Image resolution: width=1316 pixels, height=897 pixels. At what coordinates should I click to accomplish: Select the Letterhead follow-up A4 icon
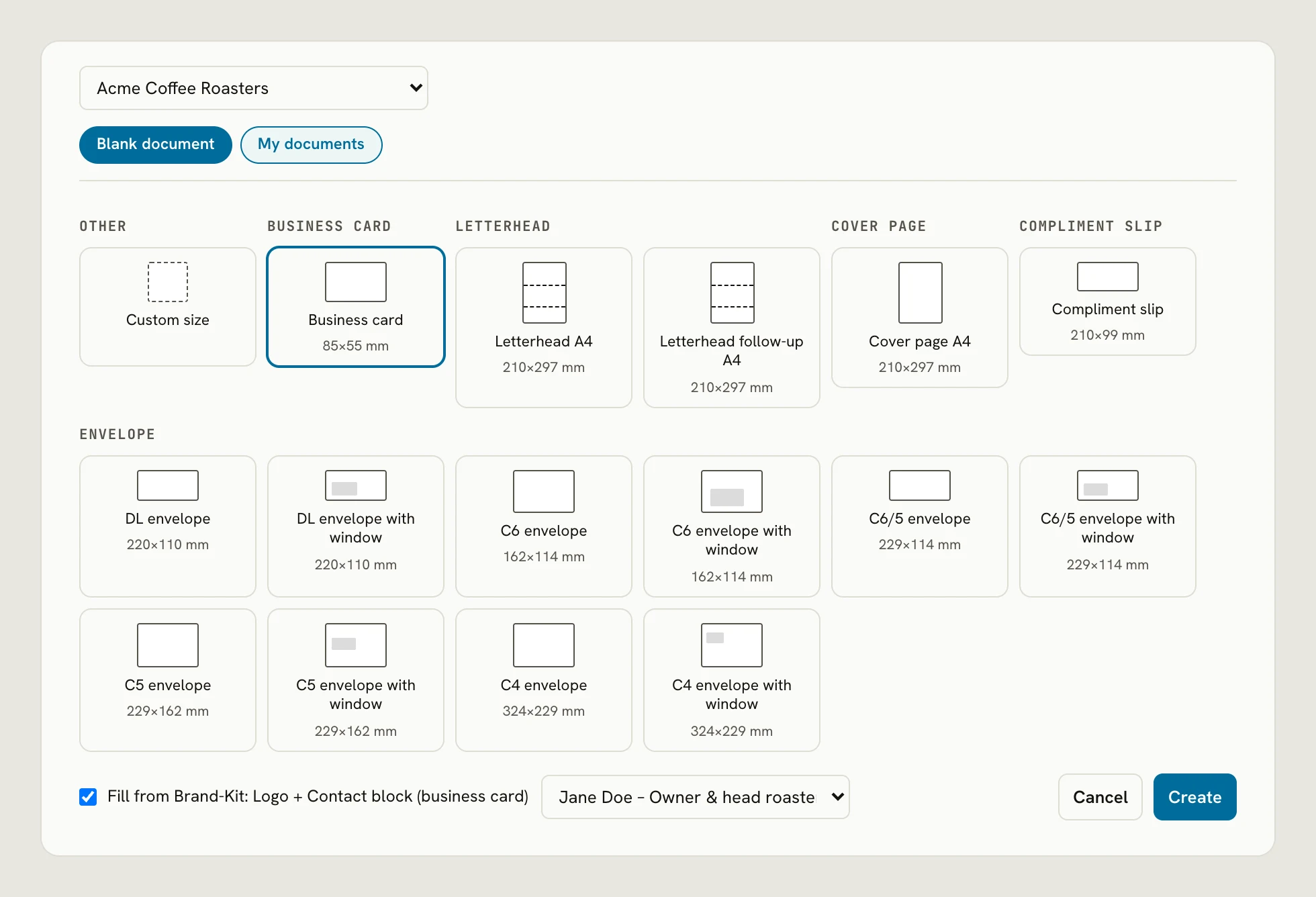click(733, 293)
